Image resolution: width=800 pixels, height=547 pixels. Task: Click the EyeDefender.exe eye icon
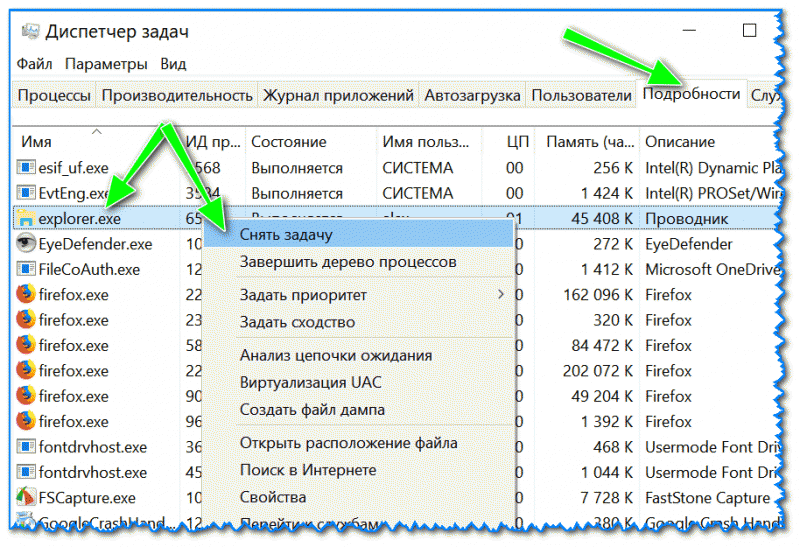26,243
